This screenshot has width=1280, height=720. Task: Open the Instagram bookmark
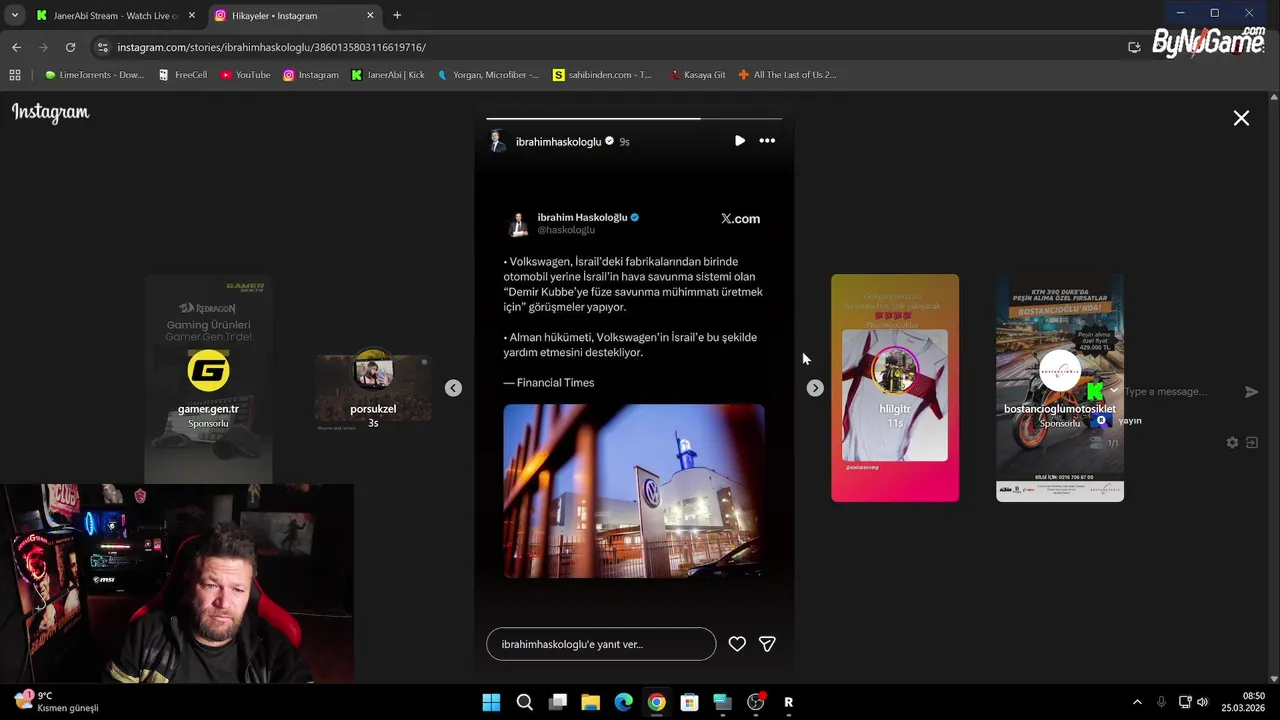point(310,75)
